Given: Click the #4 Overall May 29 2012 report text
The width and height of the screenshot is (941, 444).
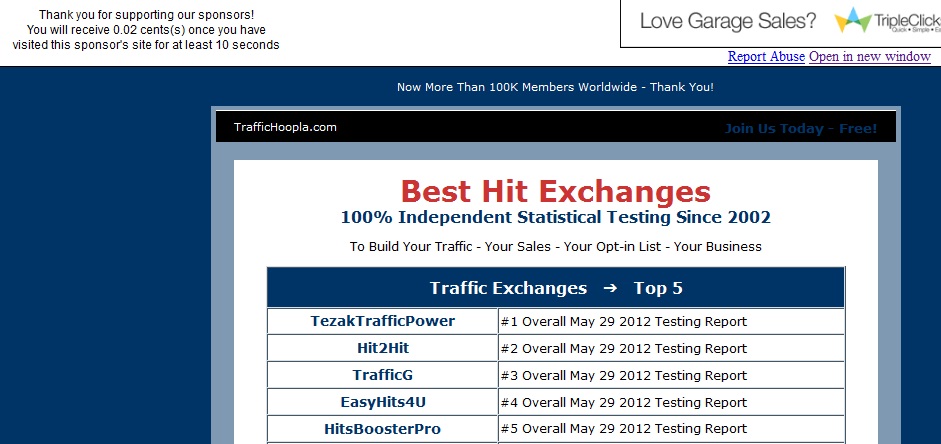Looking at the screenshot, I should [x=624, y=403].
